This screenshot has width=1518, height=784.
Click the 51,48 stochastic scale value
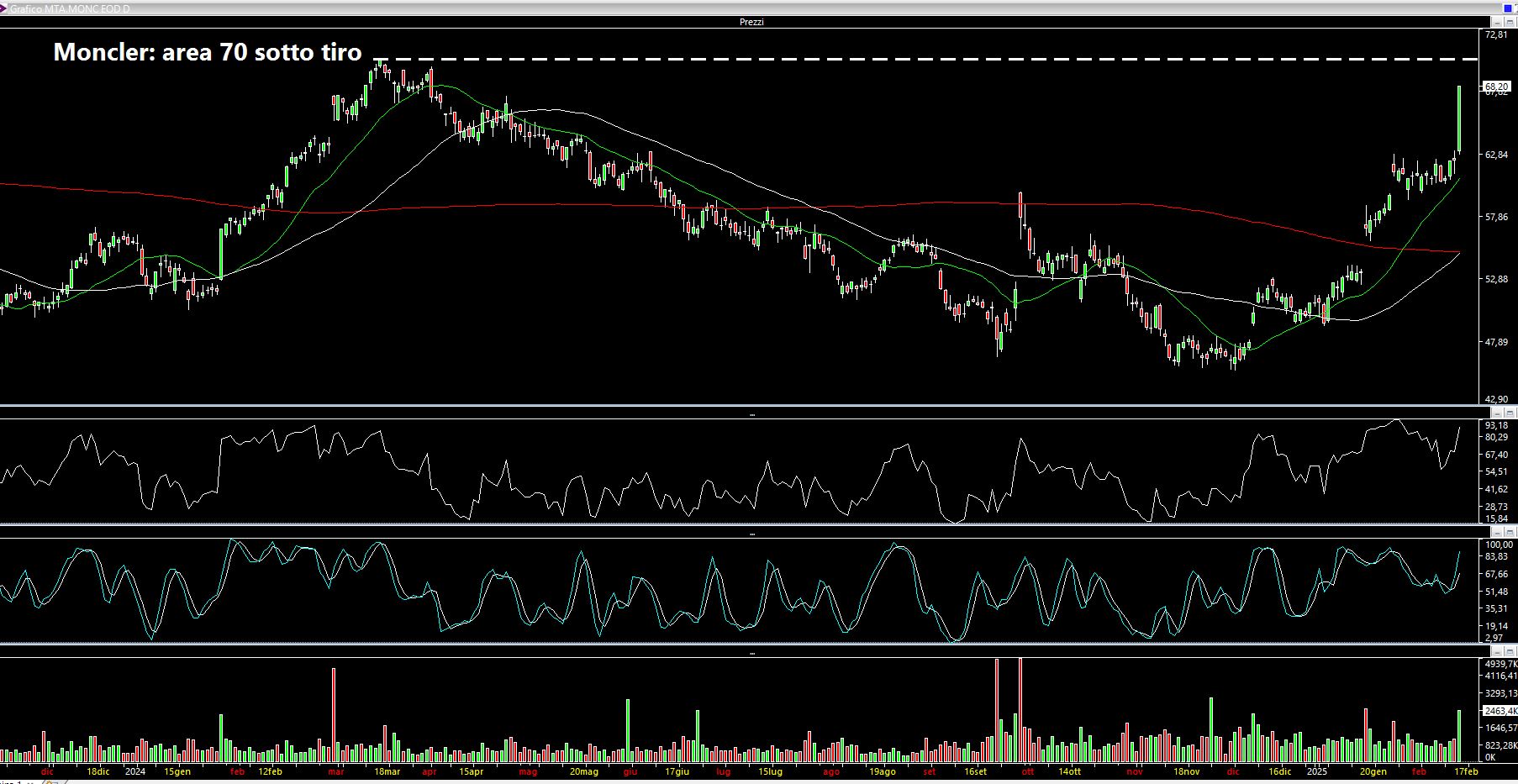click(x=1496, y=592)
